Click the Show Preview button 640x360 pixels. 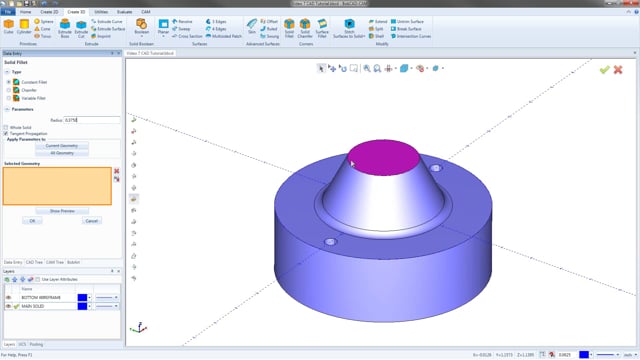[x=62, y=211]
